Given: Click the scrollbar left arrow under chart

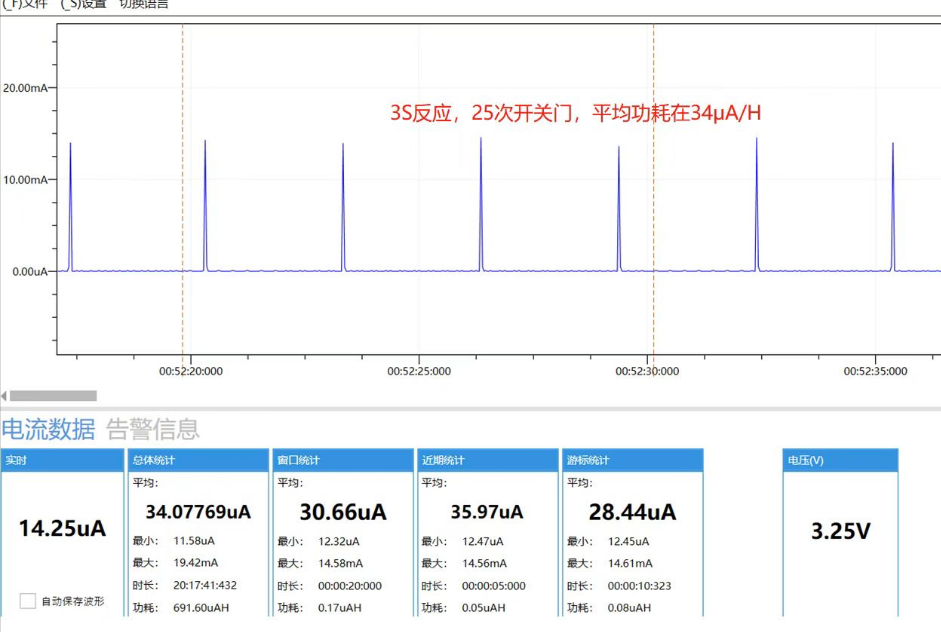Looking at the screenshot, I should click(4, 396).
